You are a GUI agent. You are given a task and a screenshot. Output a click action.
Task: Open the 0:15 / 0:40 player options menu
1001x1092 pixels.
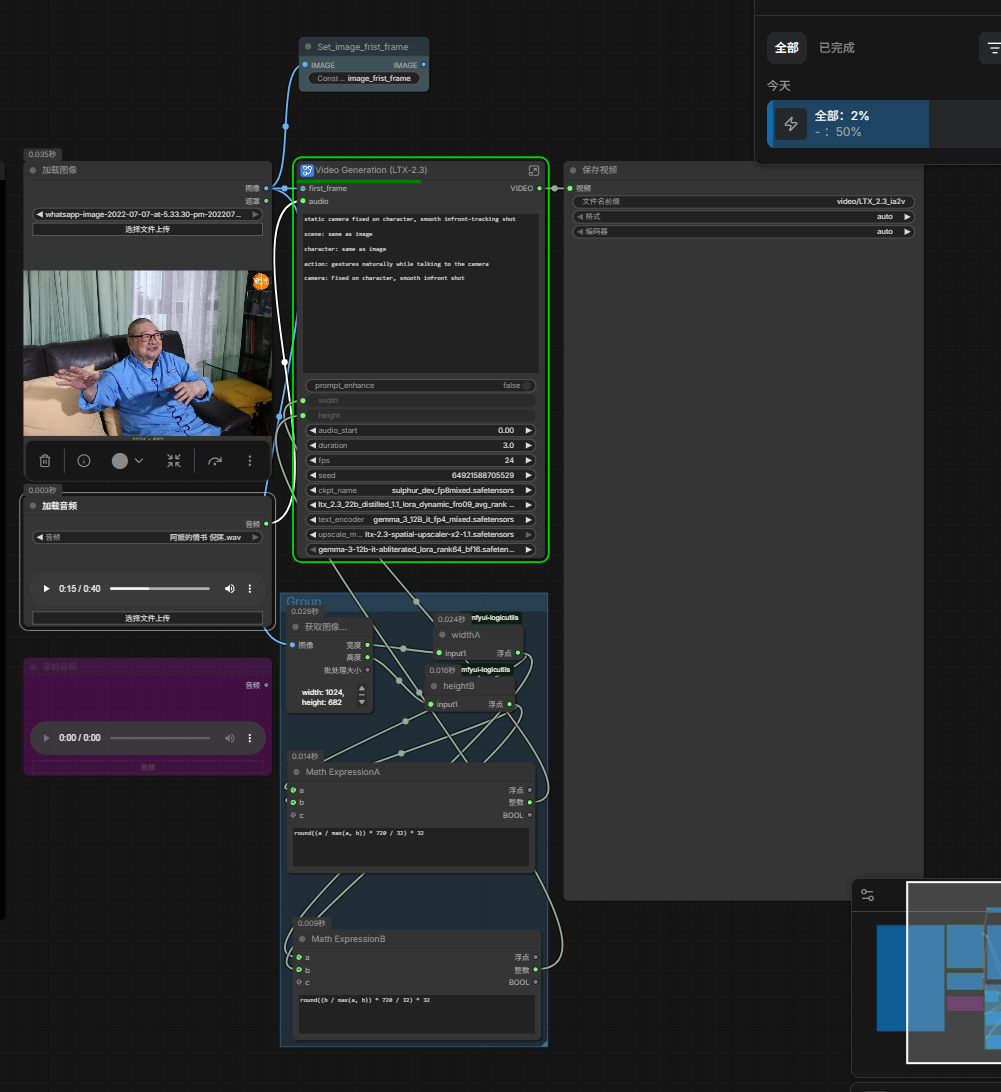(x=249, y=588)
